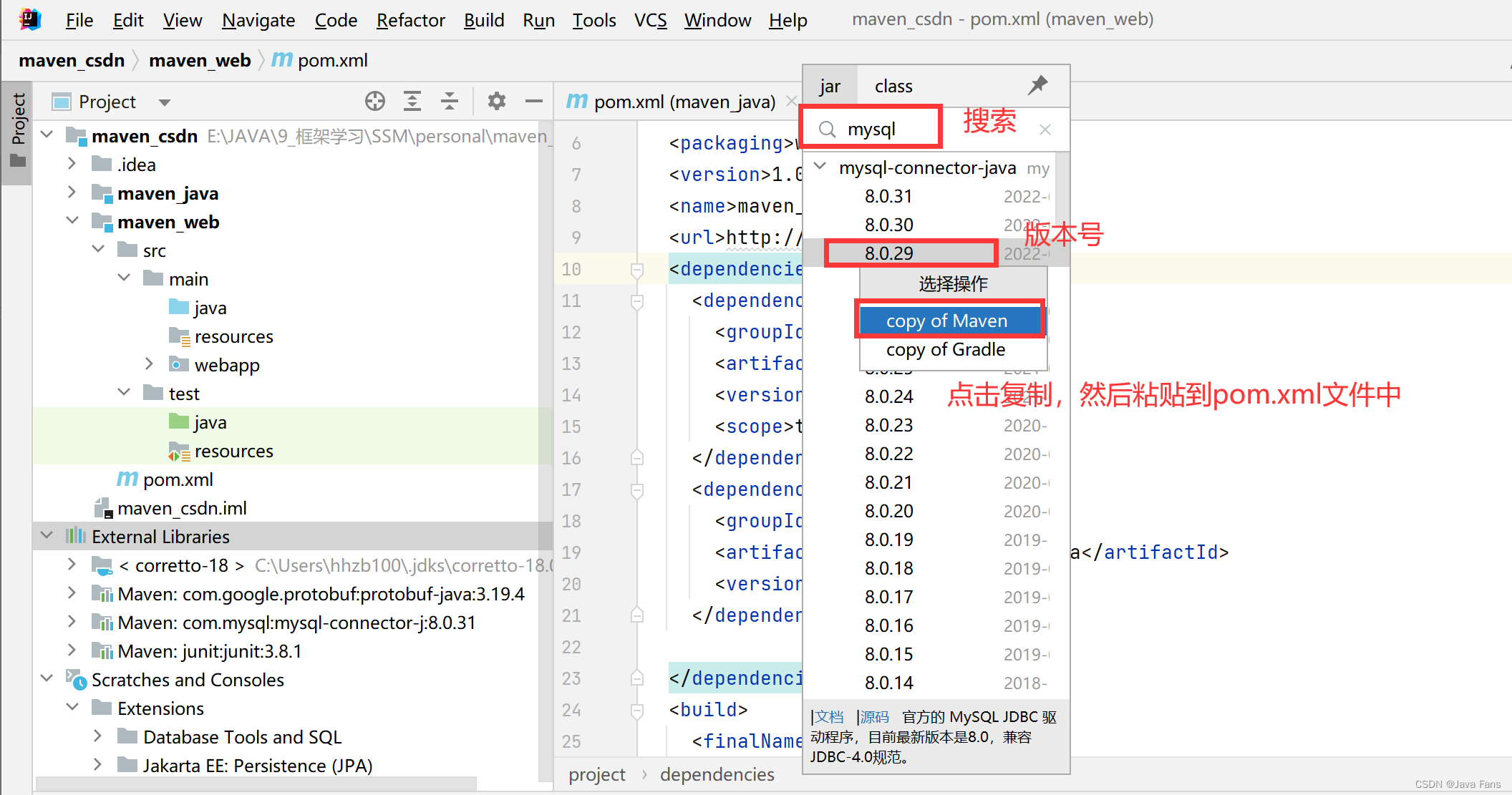This screenshot has height=795, width=1512.
Task: Switch to the class tab in popup
Action: pos(893,87)
